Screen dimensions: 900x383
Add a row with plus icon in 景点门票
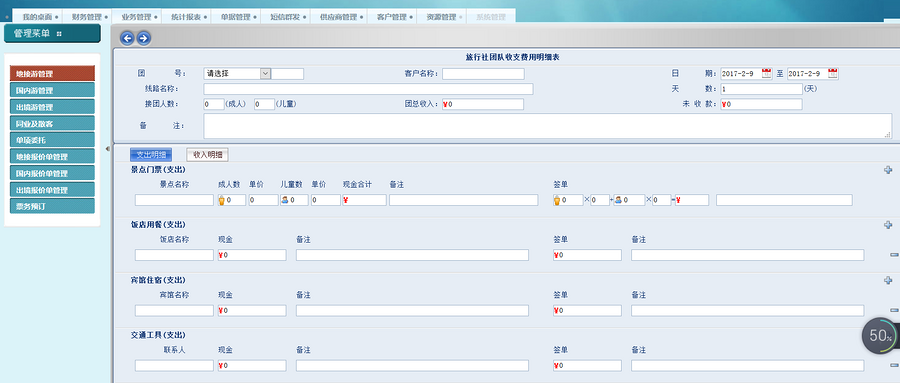(888, 170)
